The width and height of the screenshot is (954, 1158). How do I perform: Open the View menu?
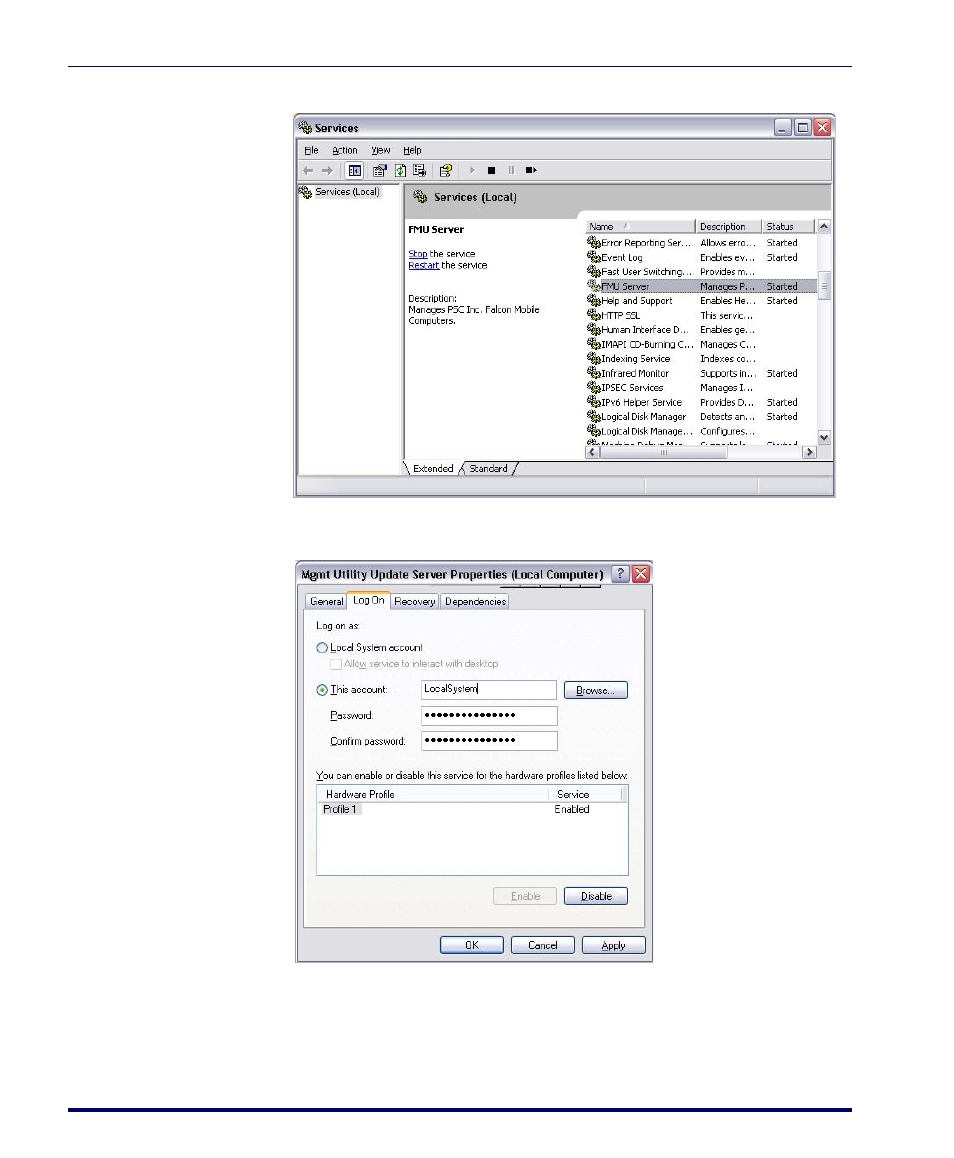(x=380, y=150)
